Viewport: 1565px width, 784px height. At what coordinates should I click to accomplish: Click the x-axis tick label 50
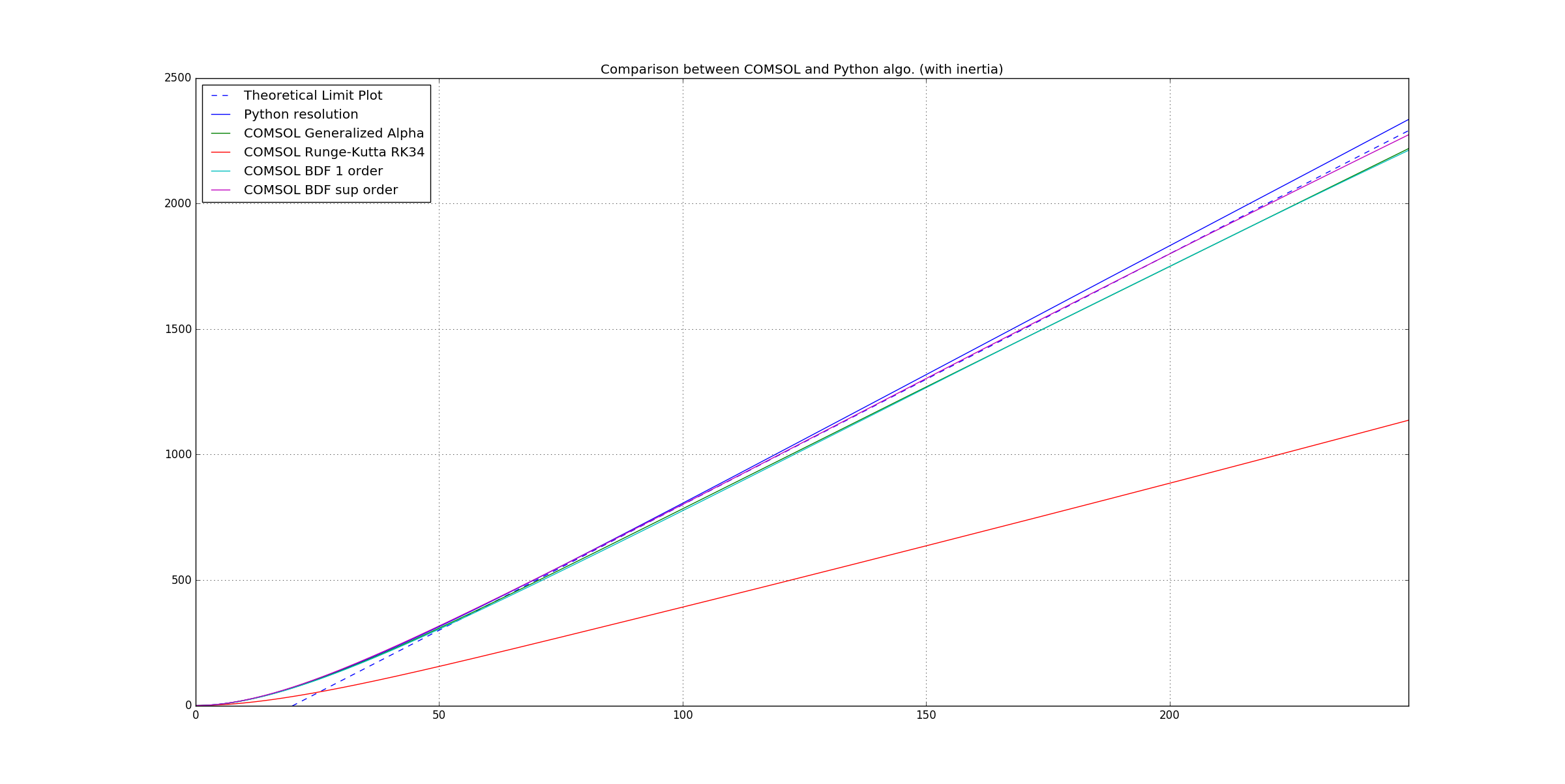tap(439, 716)
